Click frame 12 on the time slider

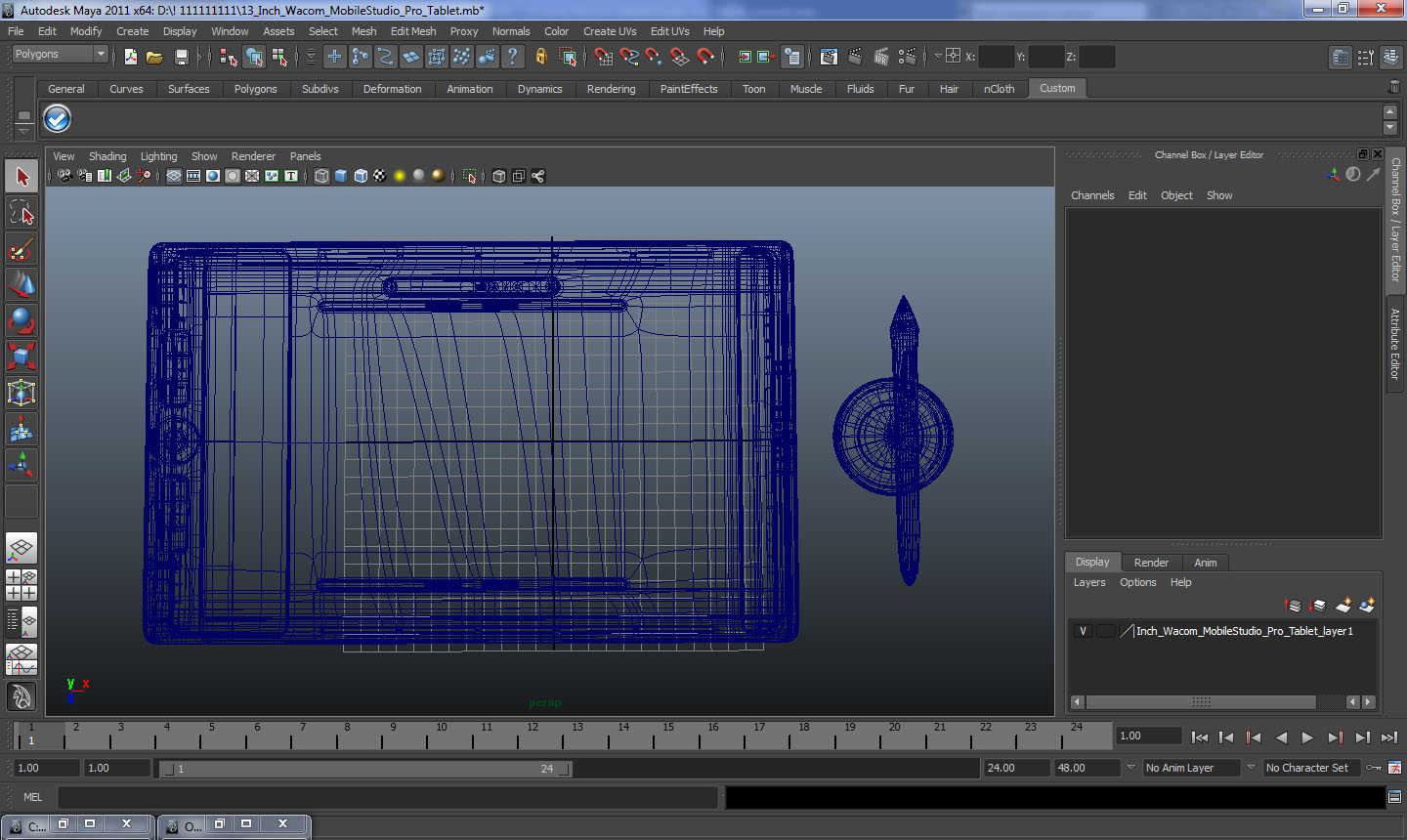point(531,735)
